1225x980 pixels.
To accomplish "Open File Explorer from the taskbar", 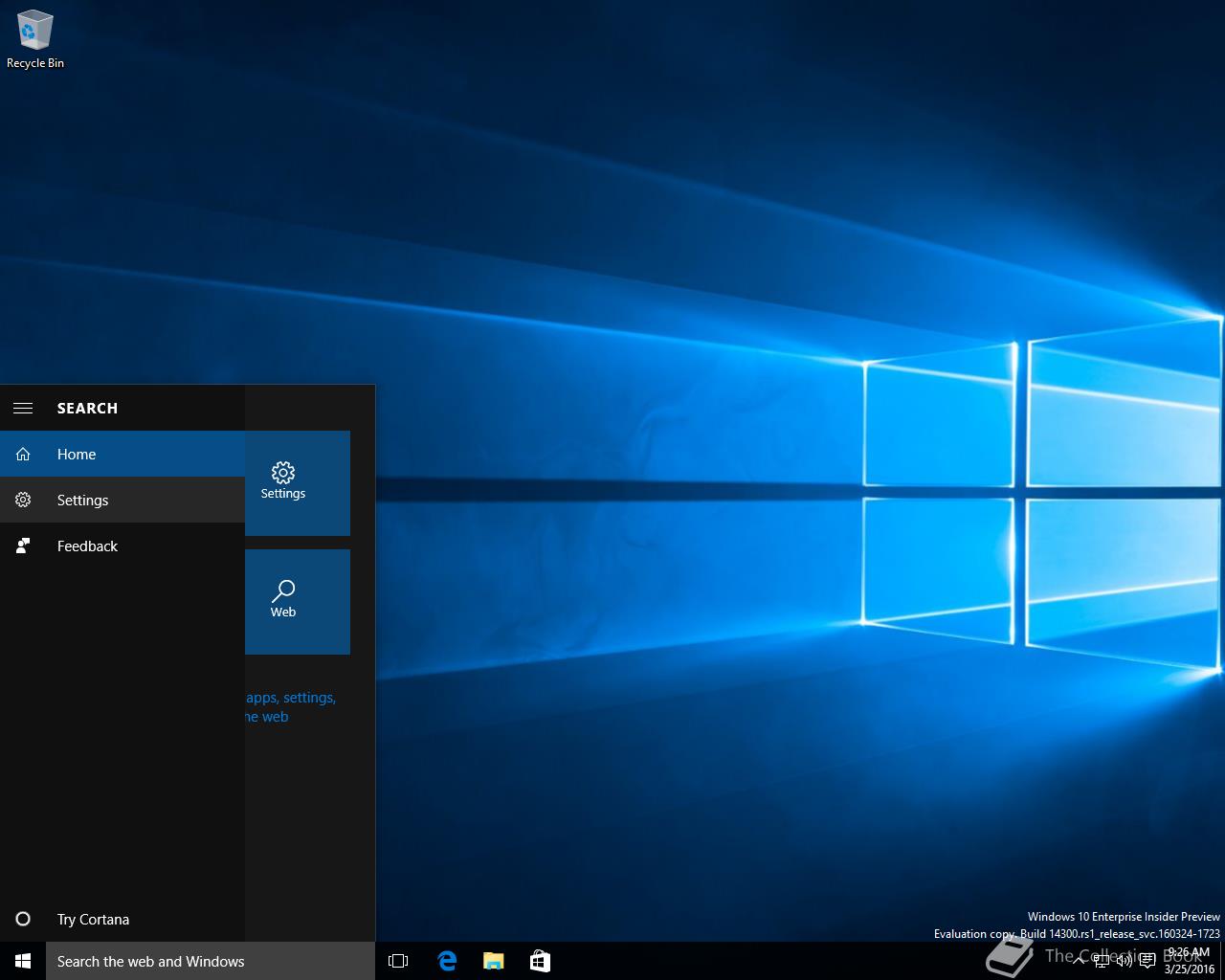I will pyautogui.click(x=493, y=961).
